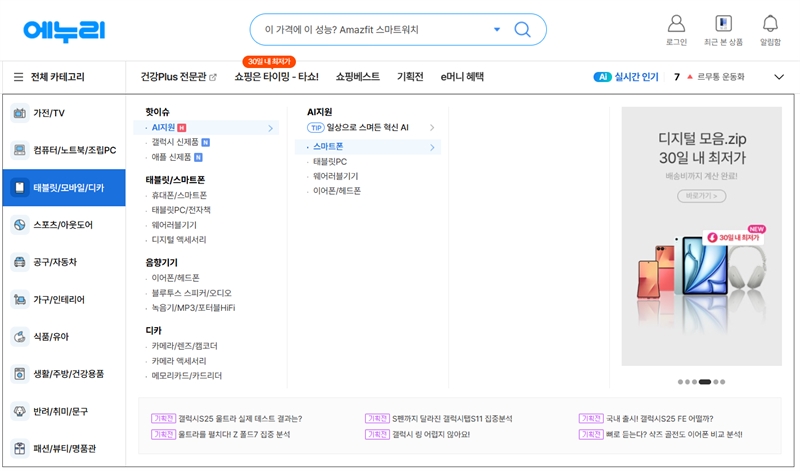Screen dimensions: 800x471
Task: Select the 공구/자동차 category icon
Action: (x=20, y=262)
